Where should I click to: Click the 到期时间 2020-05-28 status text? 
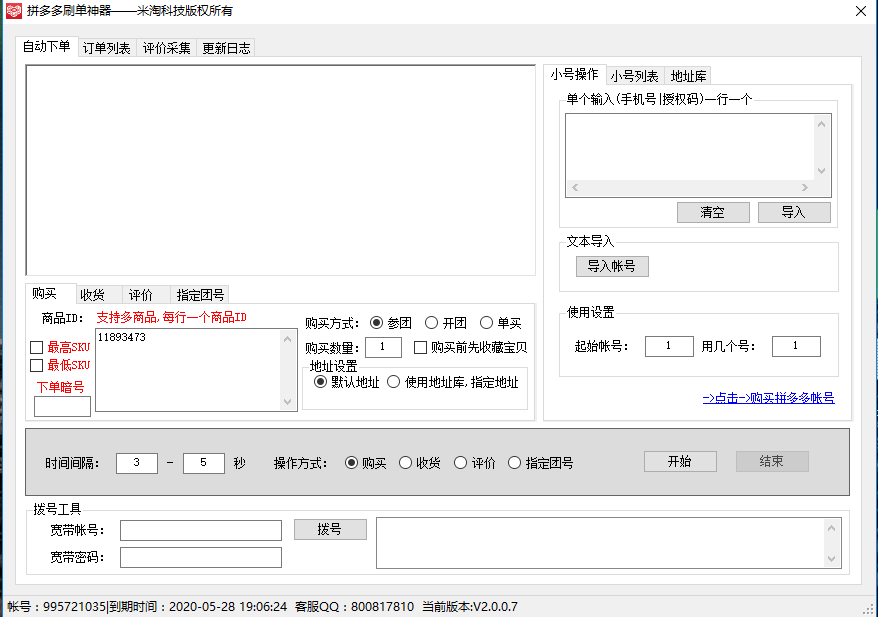coord(198,607)
